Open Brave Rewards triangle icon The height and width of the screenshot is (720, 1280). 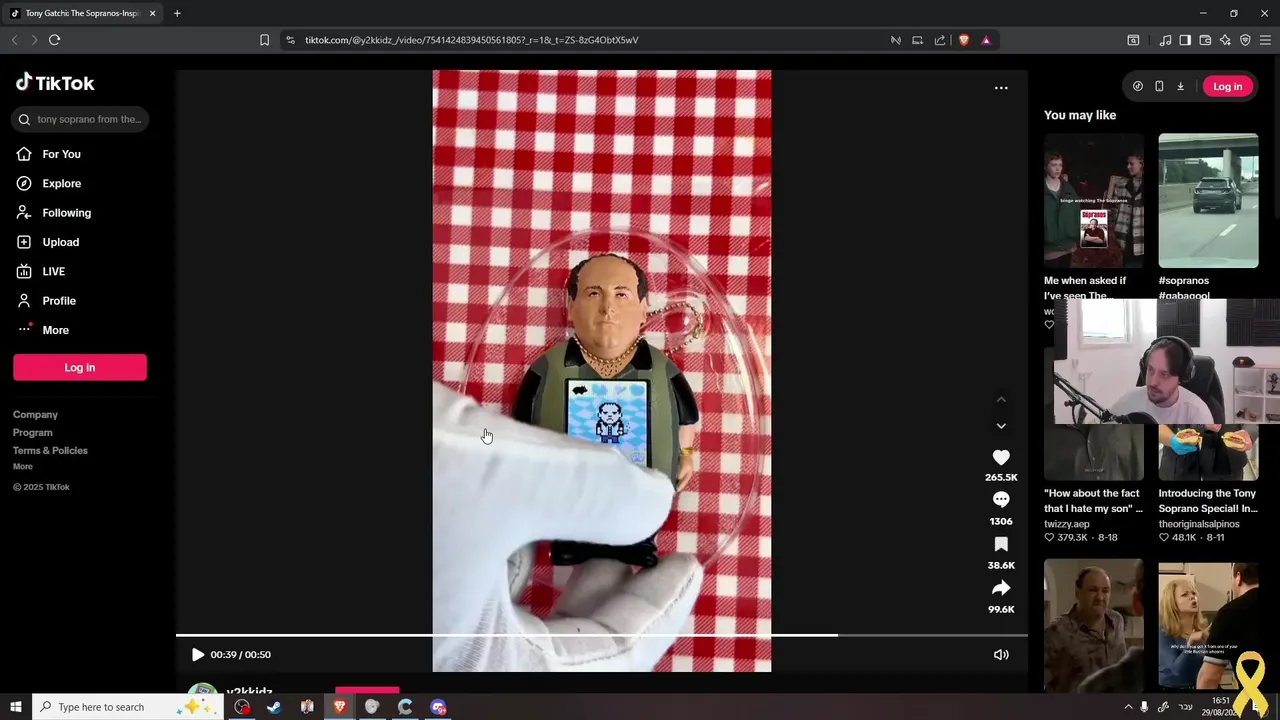[986, 40]
